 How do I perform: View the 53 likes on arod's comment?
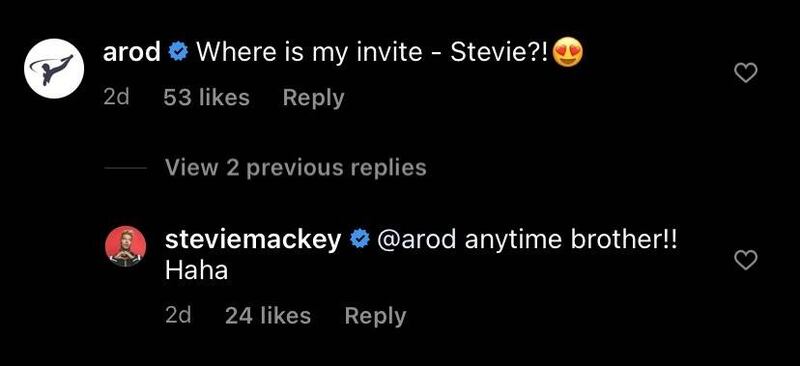point(207,97)
